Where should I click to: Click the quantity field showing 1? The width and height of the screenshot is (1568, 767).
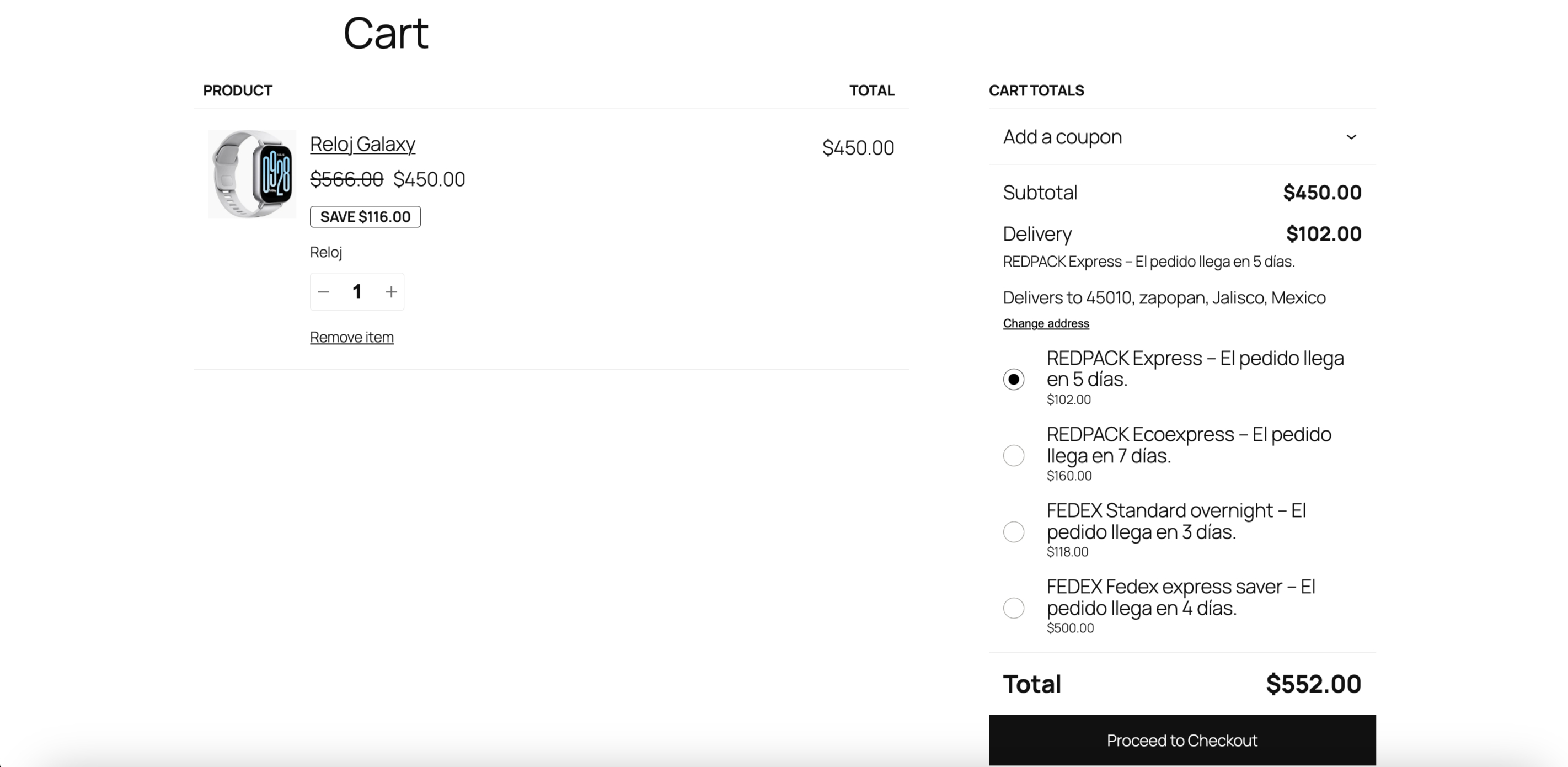pos(357,292)
